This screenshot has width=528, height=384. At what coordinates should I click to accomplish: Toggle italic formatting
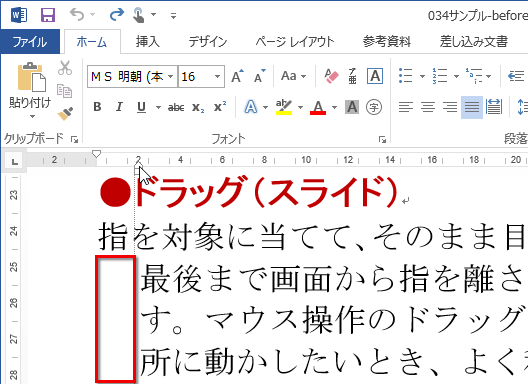point(119,107)
